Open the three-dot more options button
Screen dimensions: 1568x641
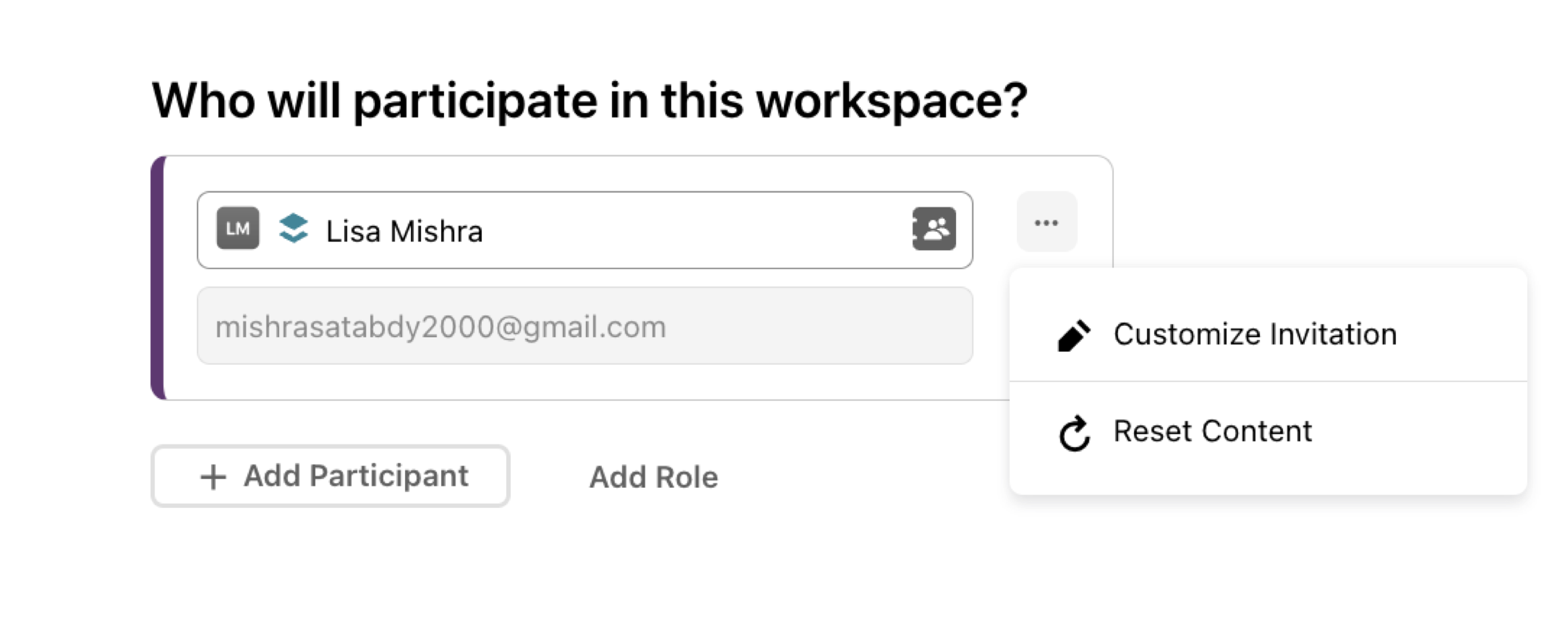[1046, 222]
